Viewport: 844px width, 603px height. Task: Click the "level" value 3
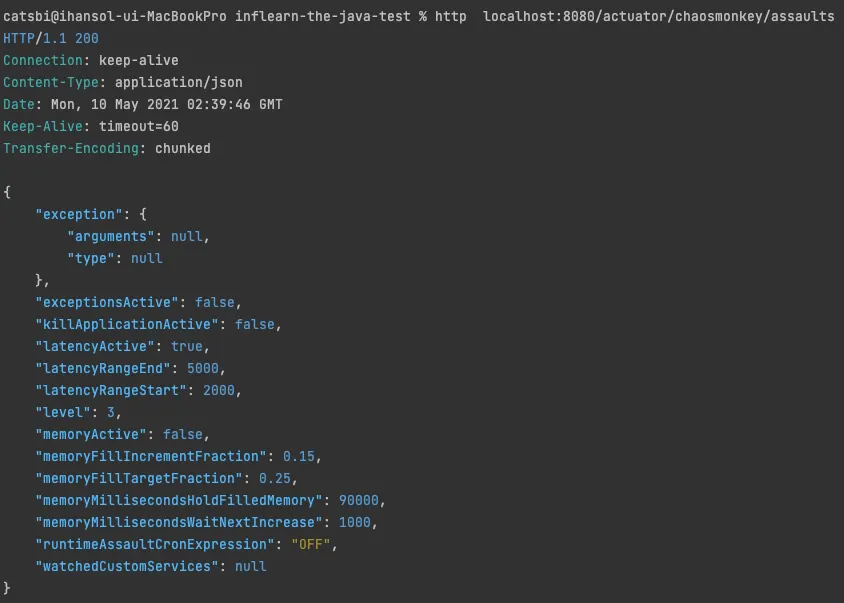pyautogui.click(x=114, y=412)
